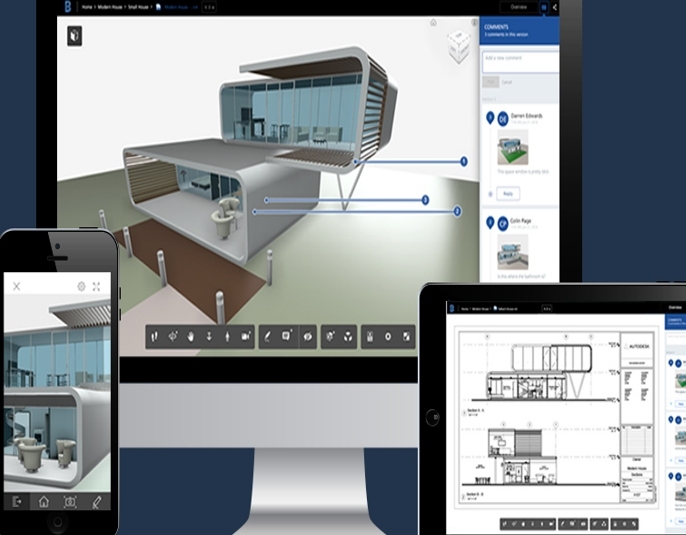Click the Add a new comment field
686x535 pixels.
coord(518,58)
